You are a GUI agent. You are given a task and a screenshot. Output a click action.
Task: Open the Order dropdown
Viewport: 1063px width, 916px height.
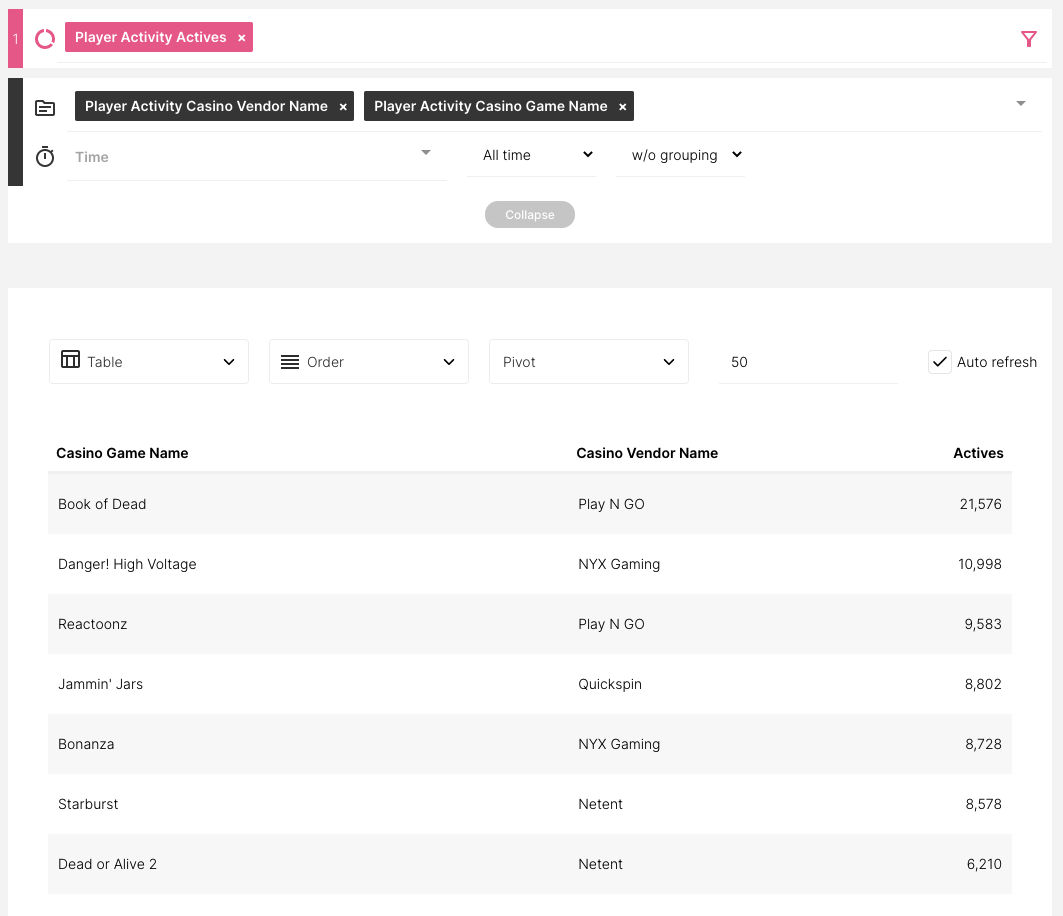369,361
